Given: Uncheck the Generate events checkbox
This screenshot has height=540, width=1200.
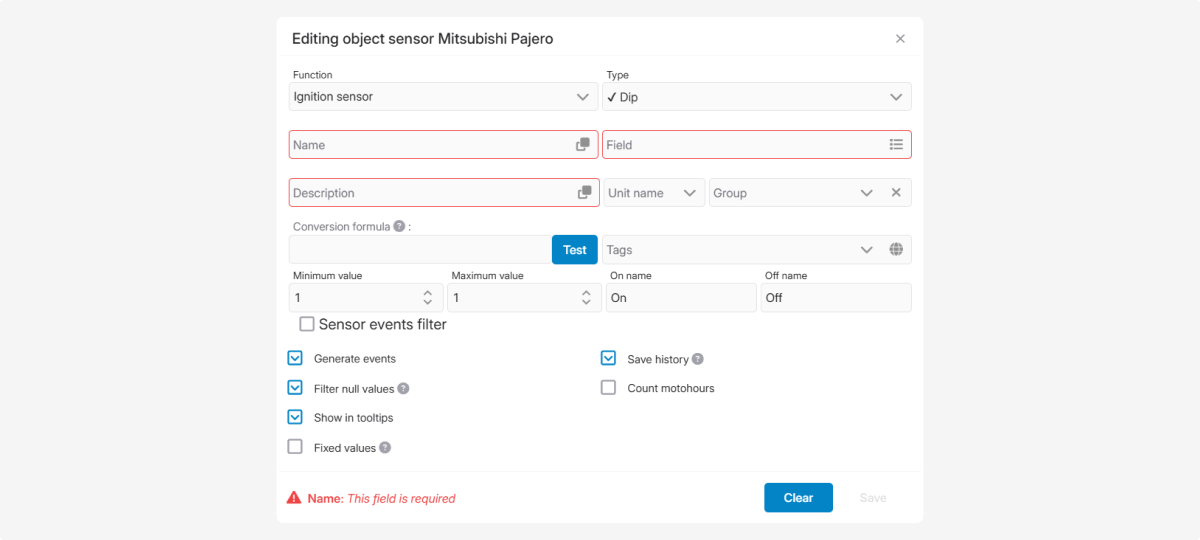Looking at the screenshot, I should click(295, 359).
